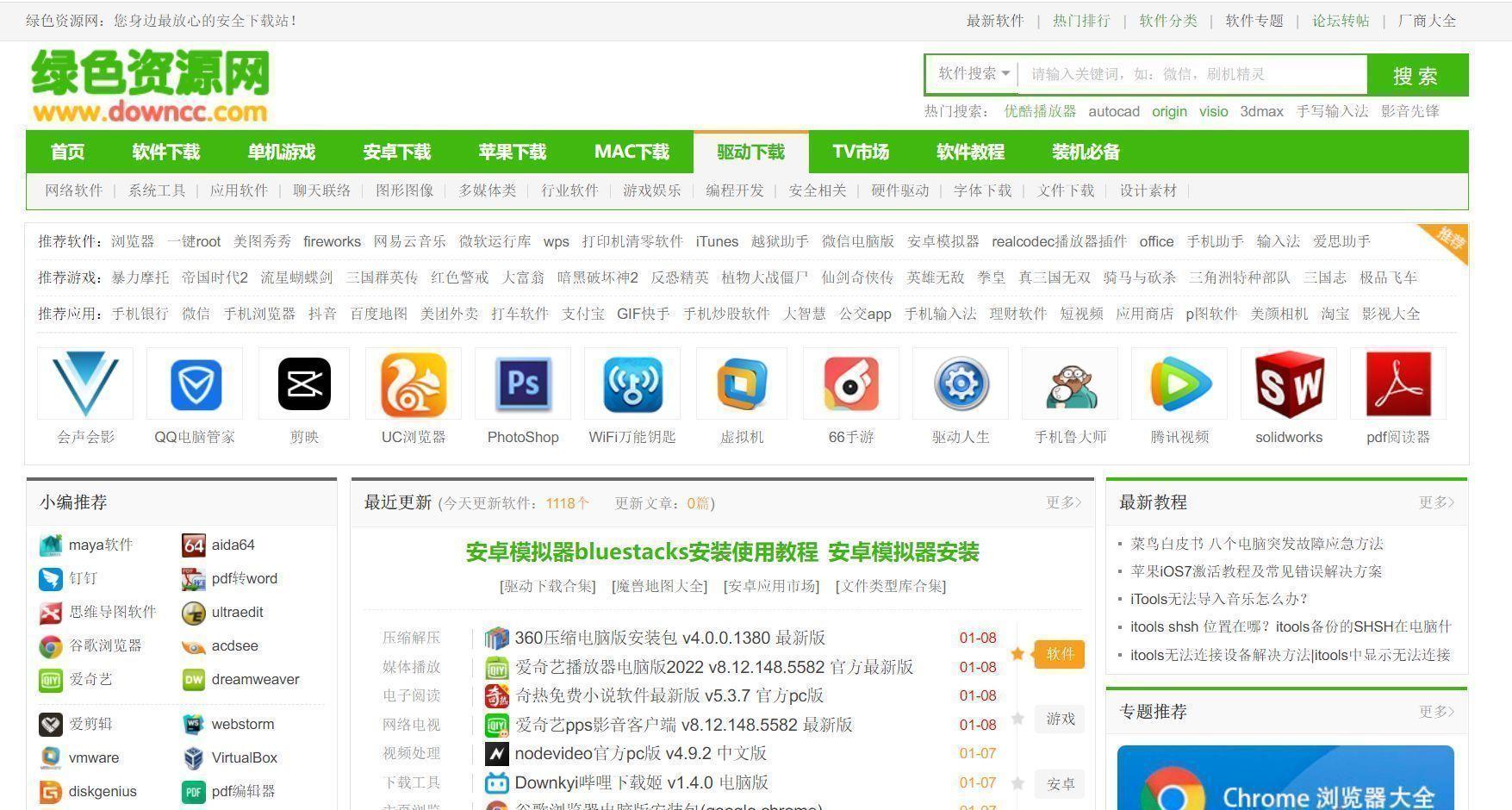This screenshot has height=810, width=1512.
Task: Select the orange 软件 filter button
Action: pyautogui.click(x=1060, y=655)
